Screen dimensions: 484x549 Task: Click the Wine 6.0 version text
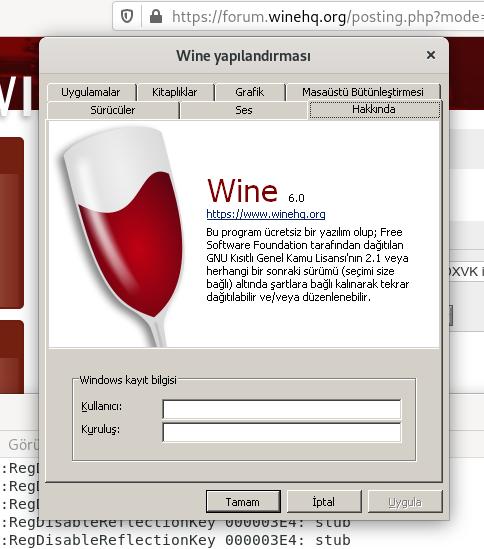pos(296,198)
